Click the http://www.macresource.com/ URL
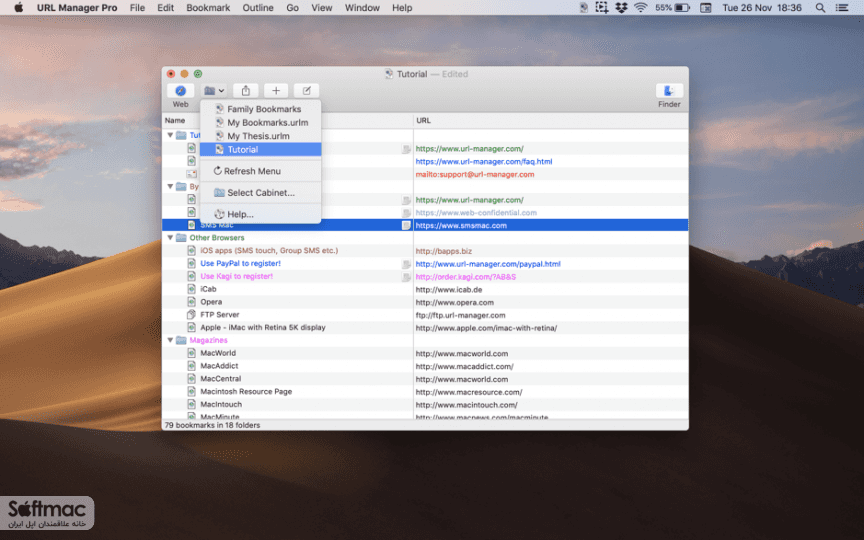The image size is (864, 540). point(469,392)
